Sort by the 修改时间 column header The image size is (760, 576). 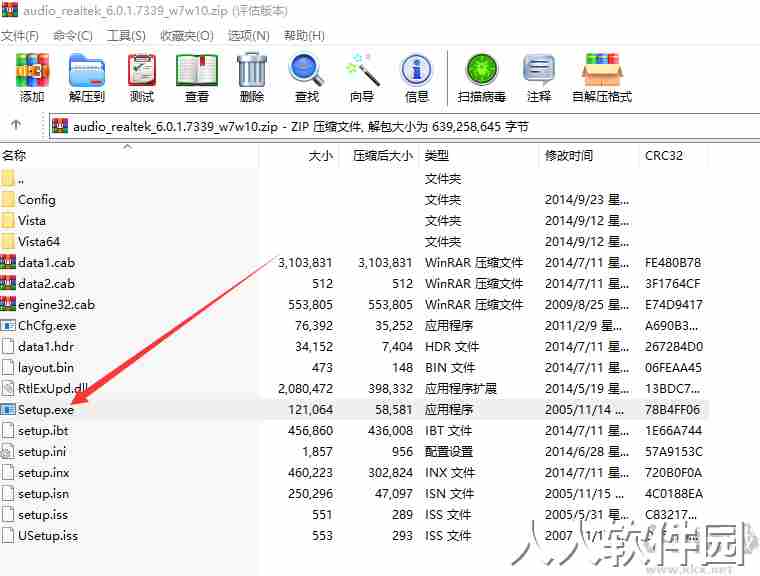click(x=569, y=156)
